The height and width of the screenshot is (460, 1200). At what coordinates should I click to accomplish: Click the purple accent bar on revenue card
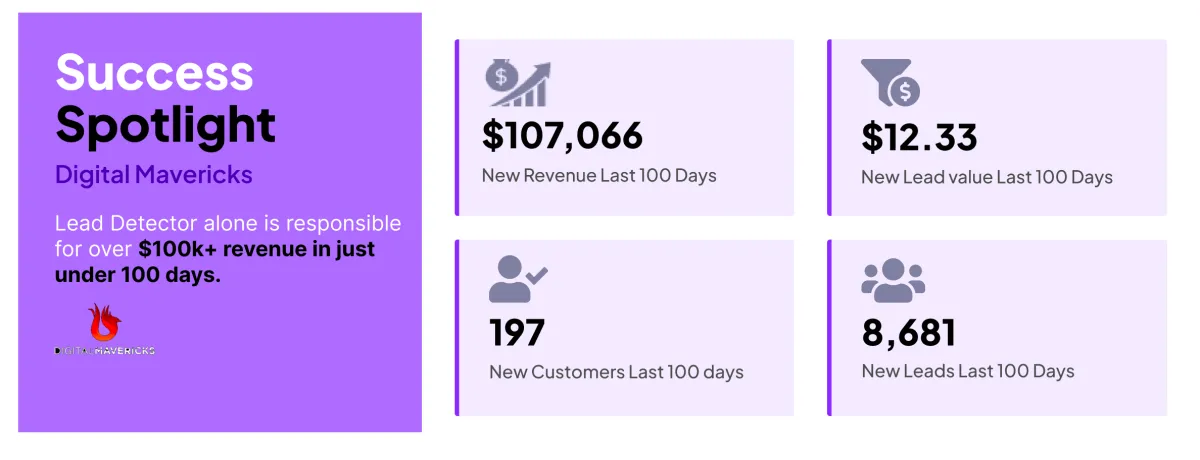(457, 127)
